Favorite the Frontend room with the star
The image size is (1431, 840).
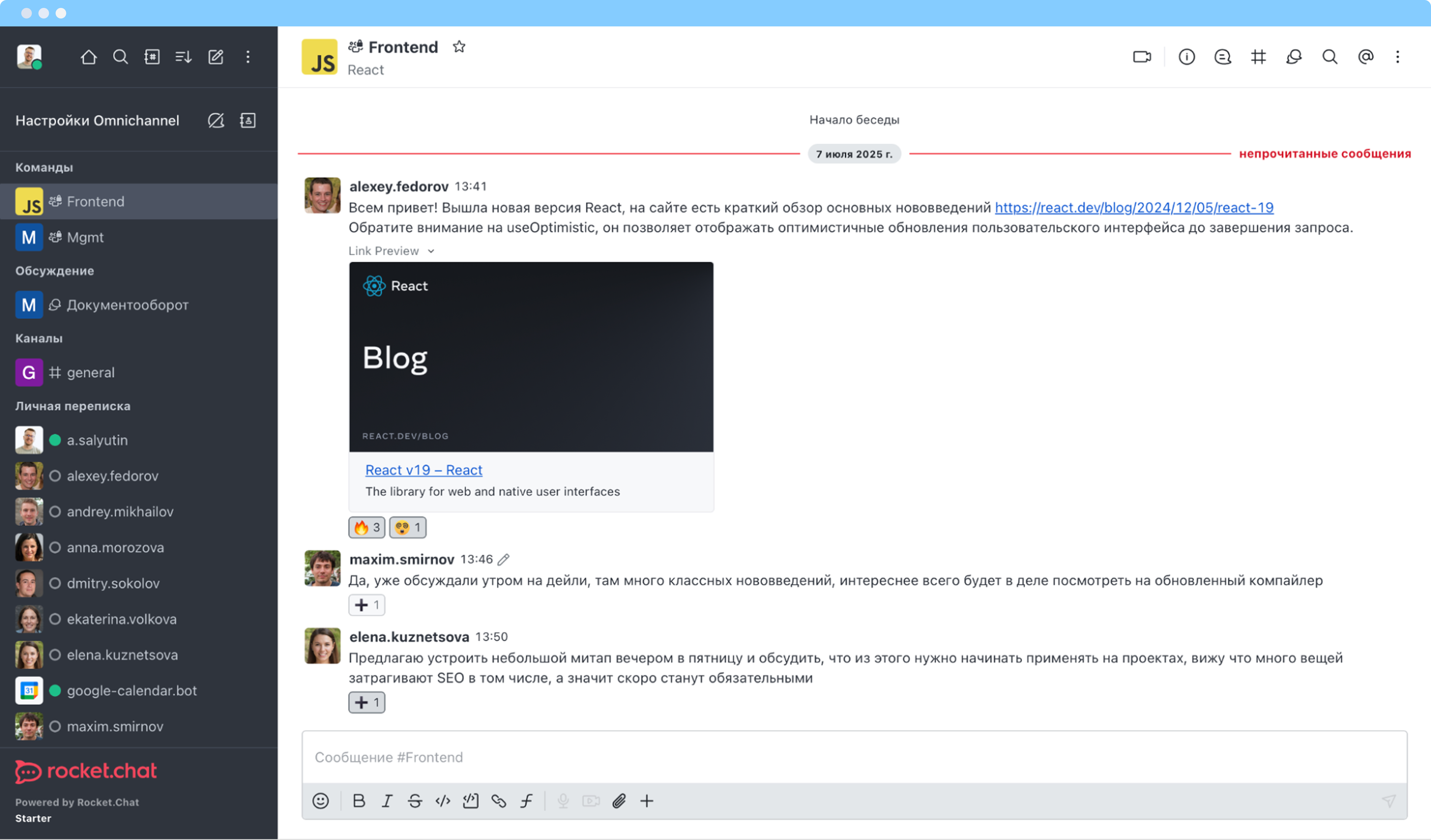pos(459,47)
